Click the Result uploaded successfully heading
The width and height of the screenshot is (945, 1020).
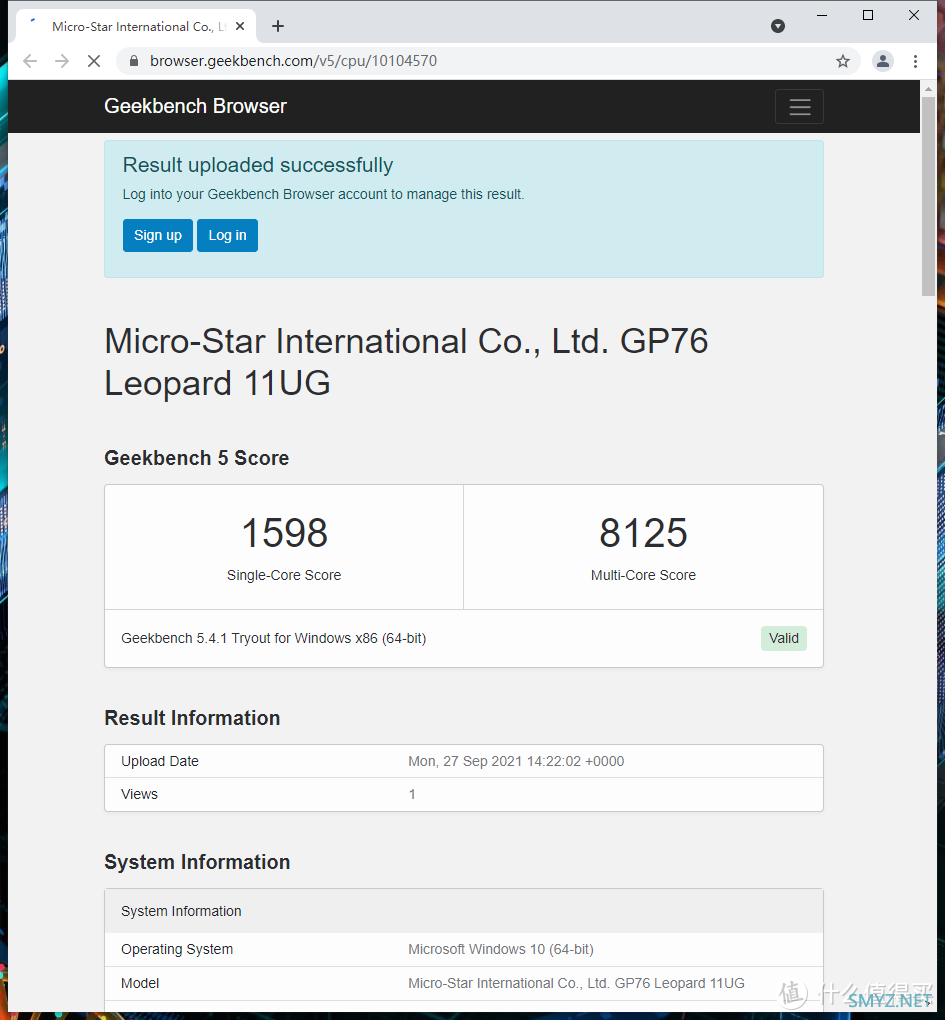tap(258, 165)
